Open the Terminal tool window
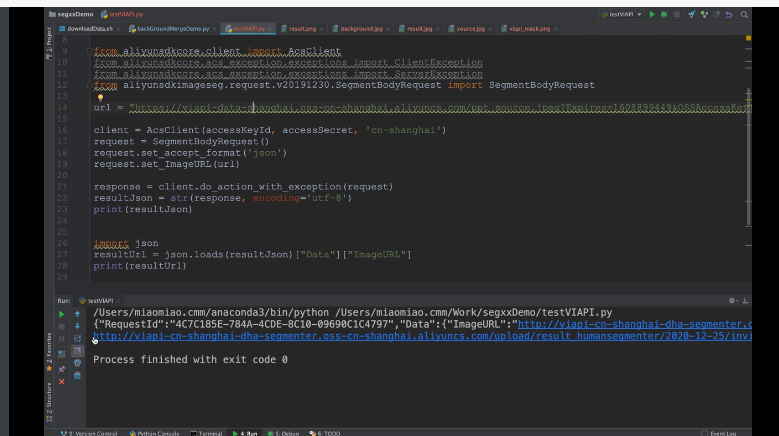The height and width of the screenshot is (436, 779). [x=206, y=433]
